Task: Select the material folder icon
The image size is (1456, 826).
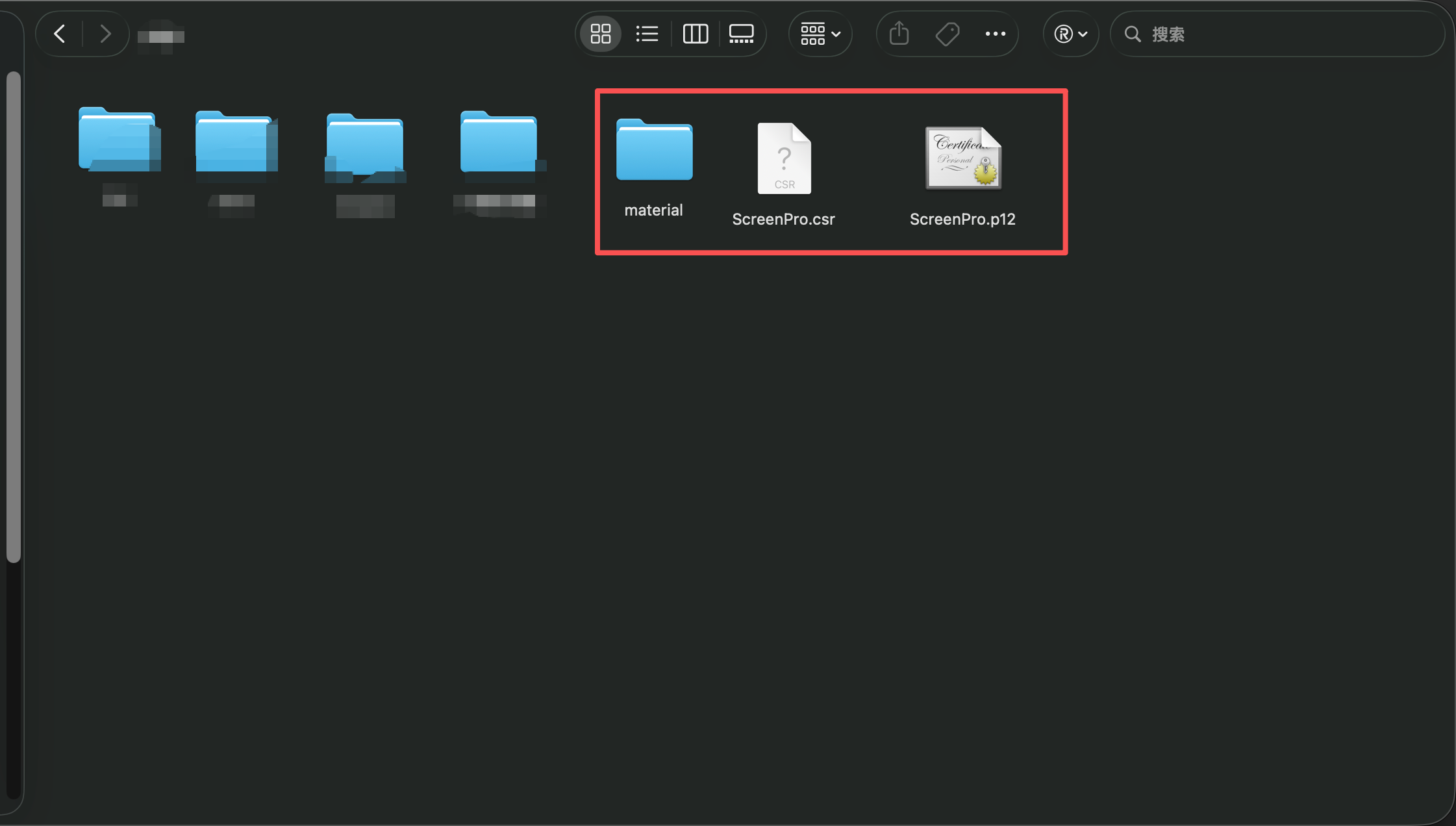Action: coord(654,149)
